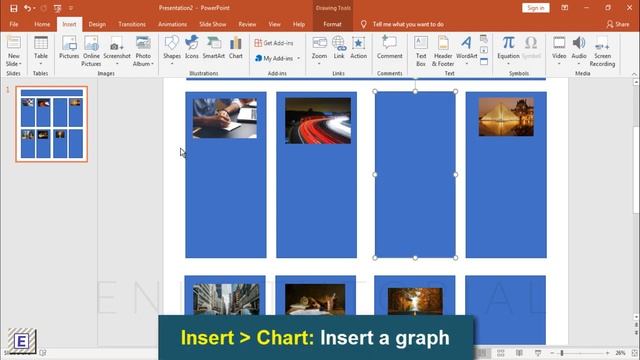Click My Add-ins button
The image size is (640, 360).
[x=273, y=58]
